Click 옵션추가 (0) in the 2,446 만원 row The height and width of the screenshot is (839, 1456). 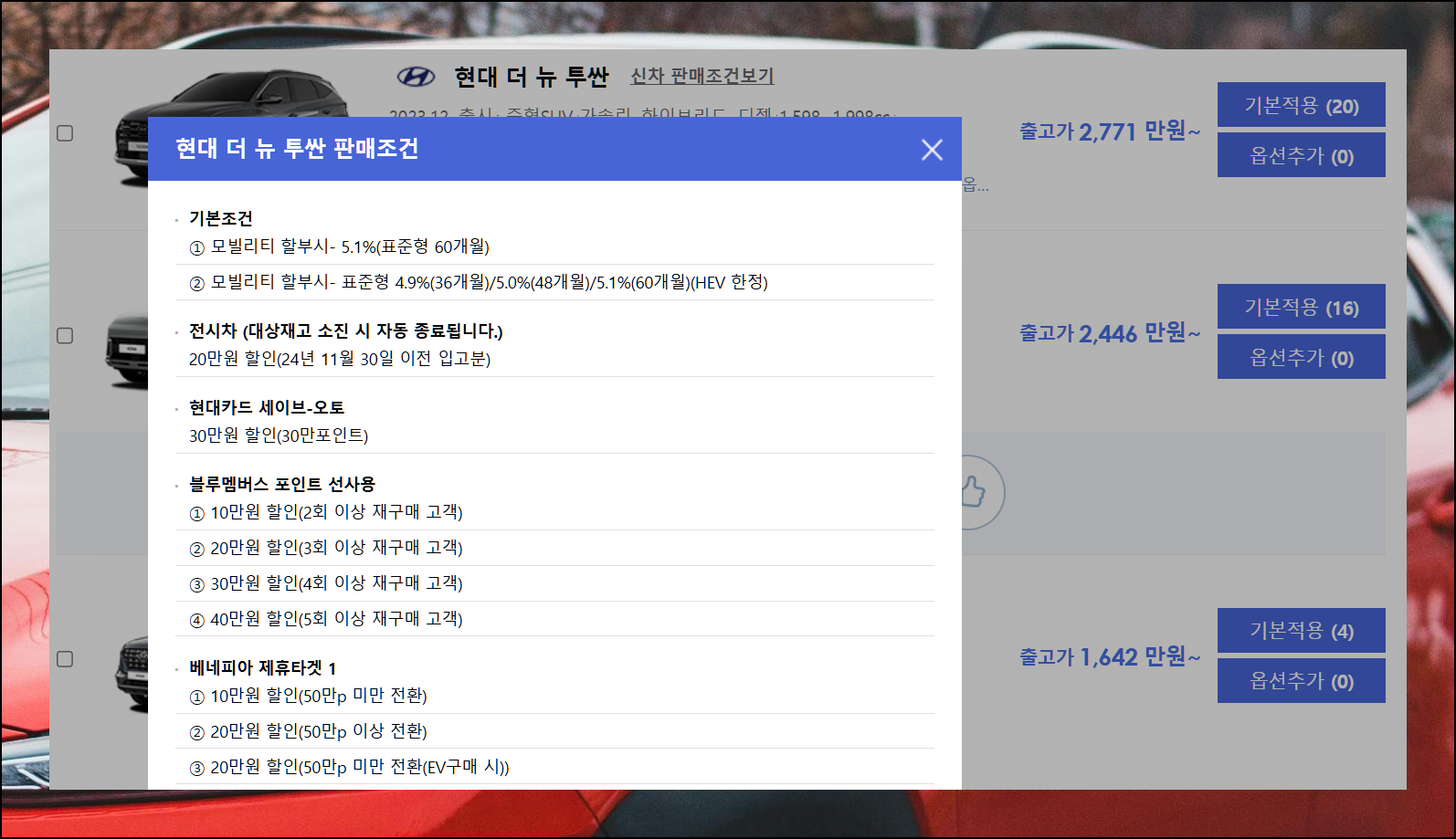[x=1301, y=357]
